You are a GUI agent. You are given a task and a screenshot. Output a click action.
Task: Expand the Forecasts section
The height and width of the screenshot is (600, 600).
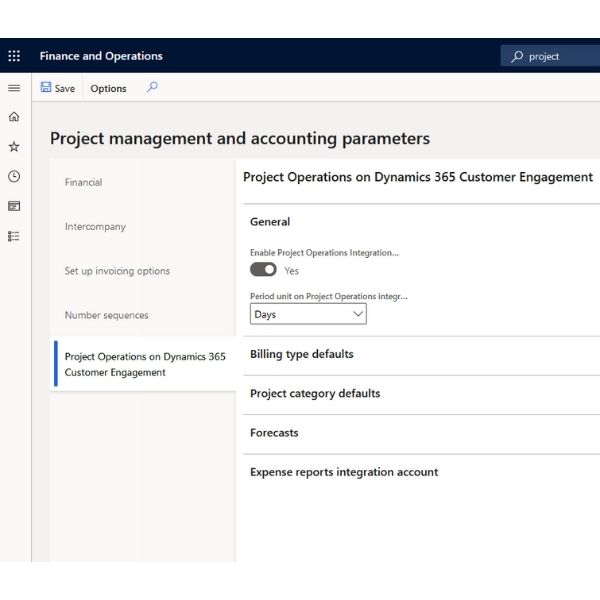click(421, 433)
